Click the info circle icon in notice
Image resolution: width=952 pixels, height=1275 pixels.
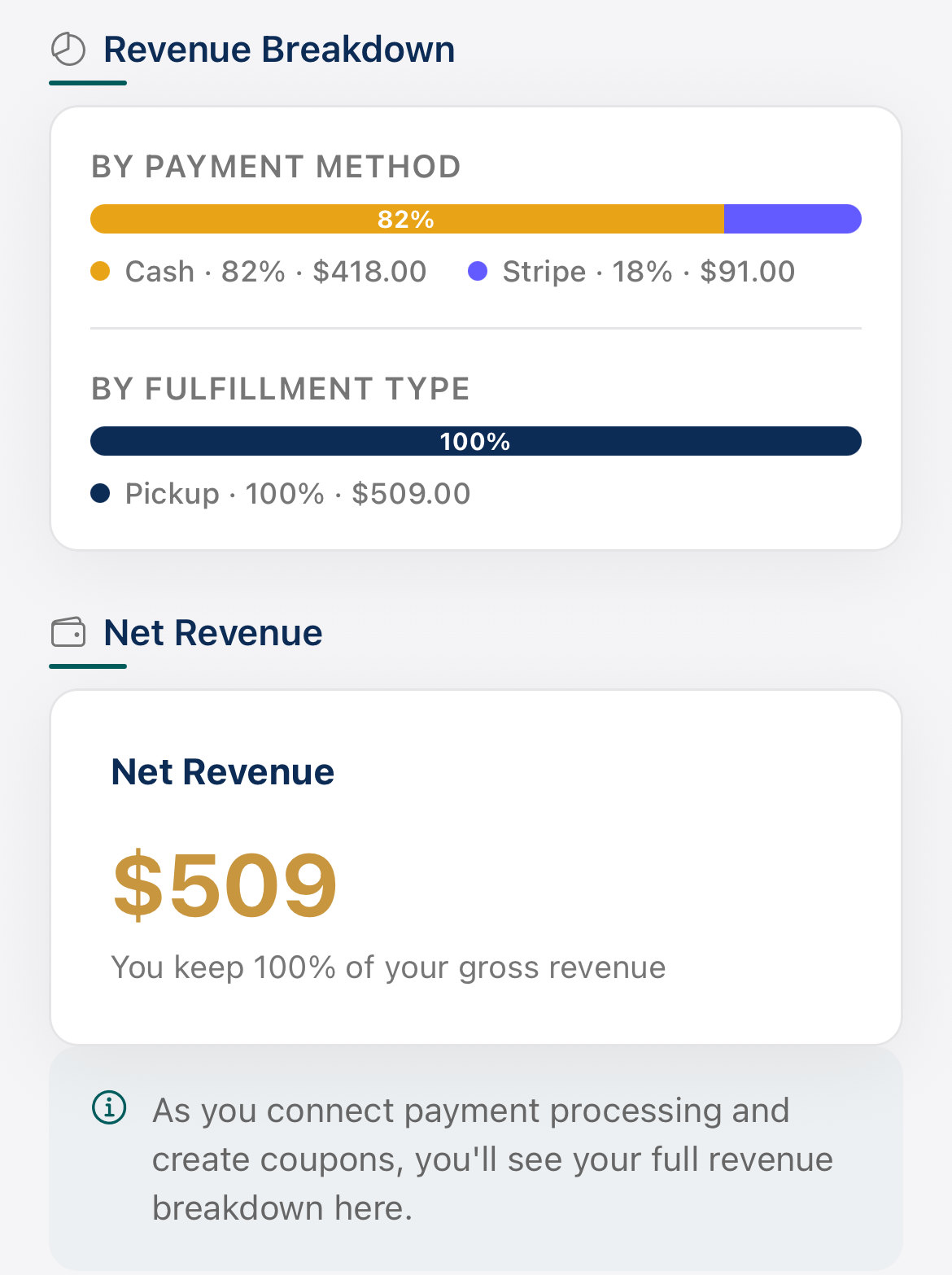tap(109, 1107)
